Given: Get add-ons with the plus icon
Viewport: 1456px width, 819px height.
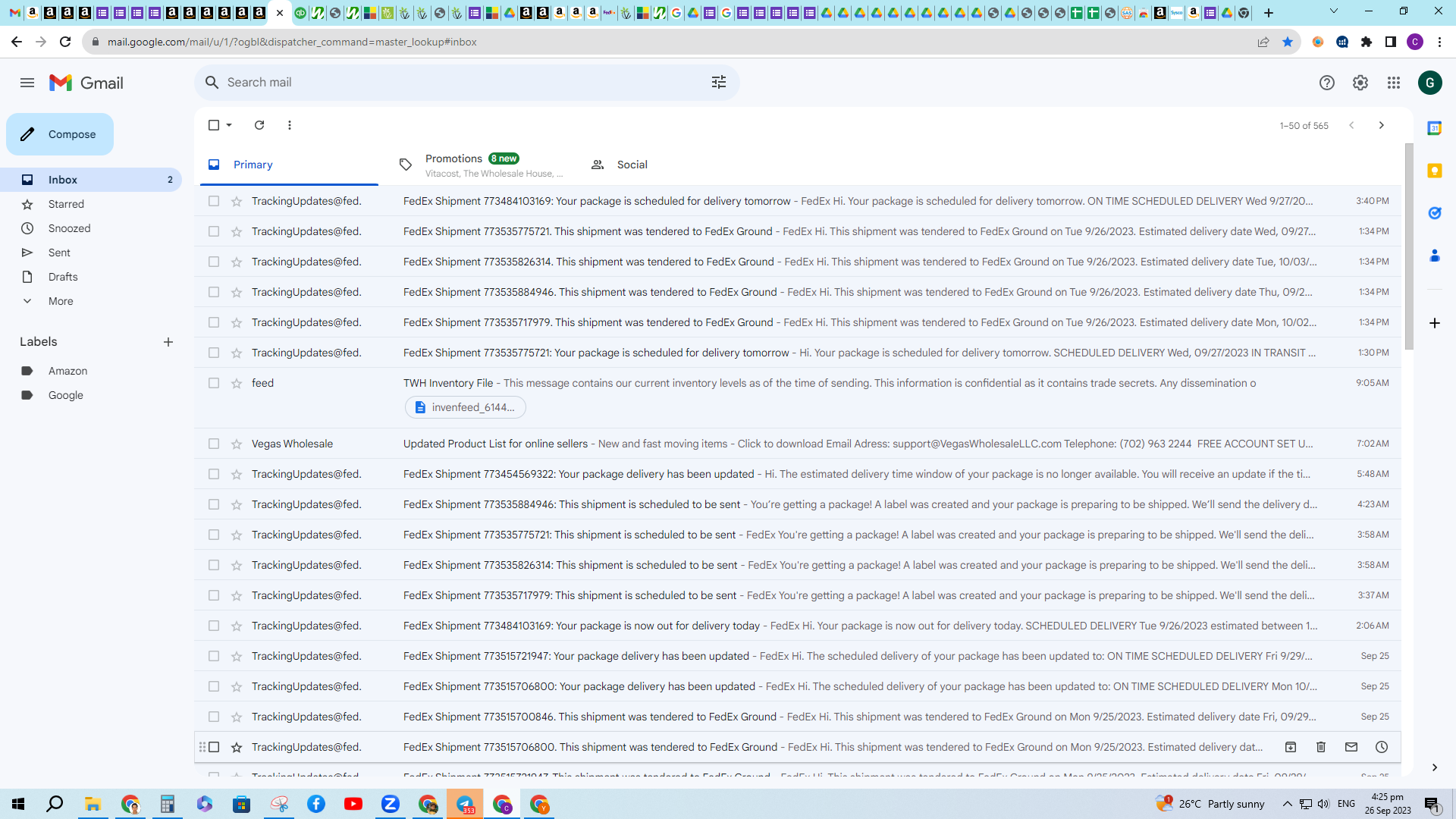Looking at the screenshot, I should [1435, 323].
